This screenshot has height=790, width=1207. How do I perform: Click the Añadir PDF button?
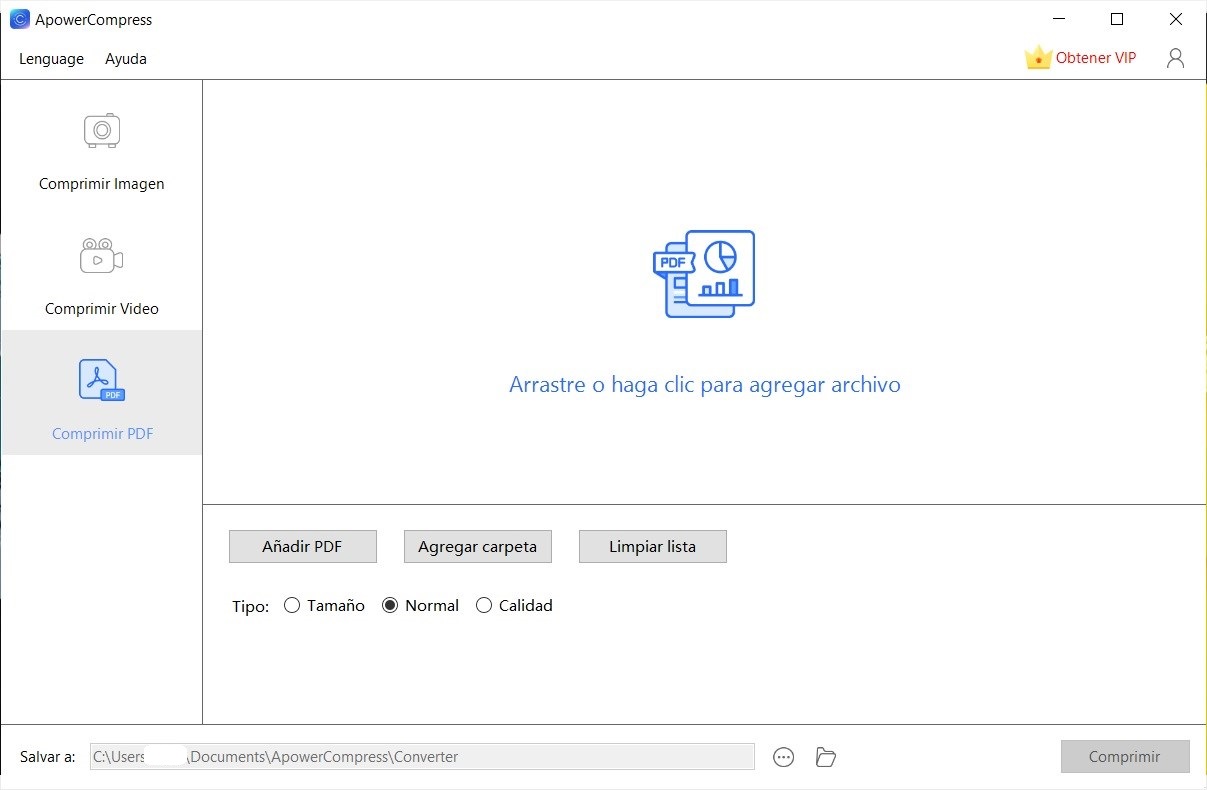(x=302, y=547)
